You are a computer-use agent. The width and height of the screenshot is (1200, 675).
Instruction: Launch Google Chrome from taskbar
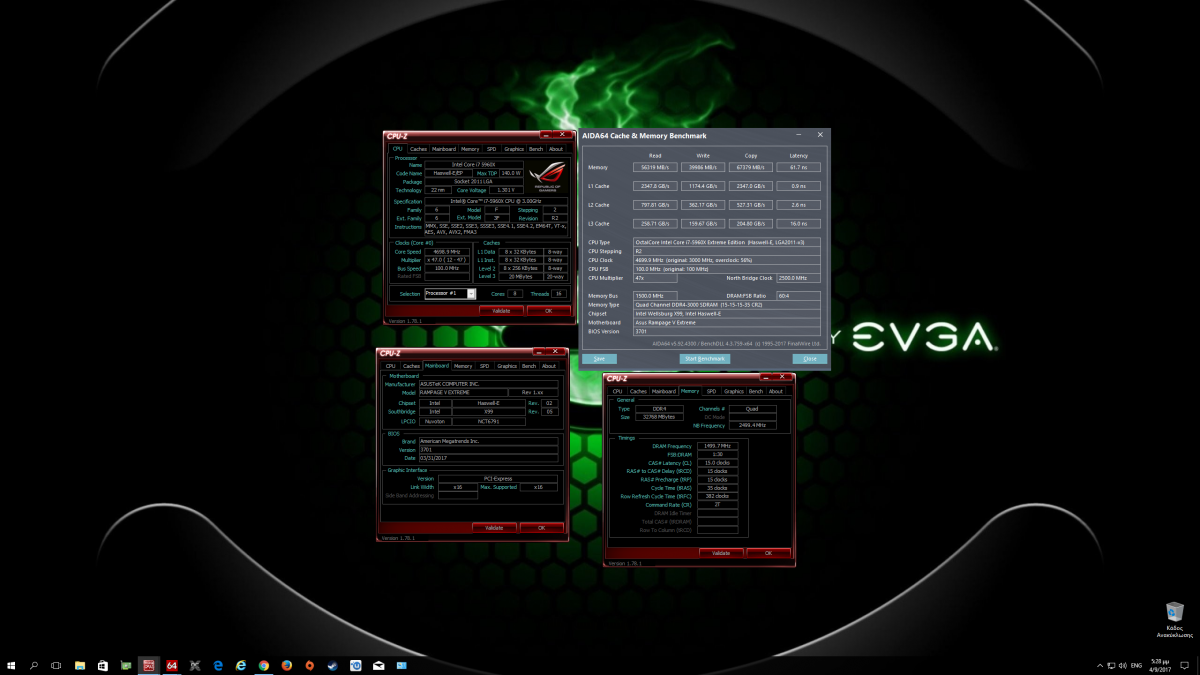(264, 665)
